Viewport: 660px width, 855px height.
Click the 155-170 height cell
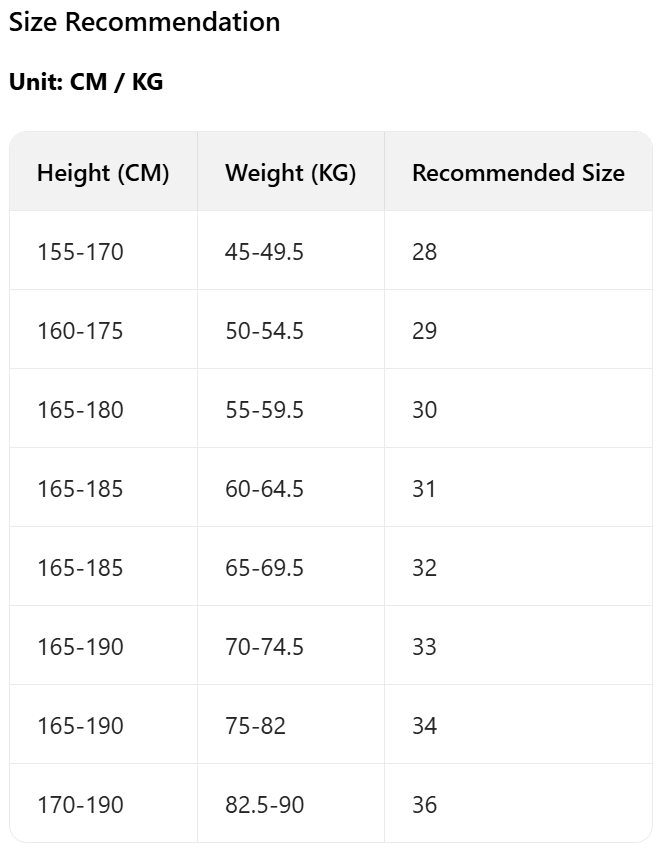[x=80, y=252]
